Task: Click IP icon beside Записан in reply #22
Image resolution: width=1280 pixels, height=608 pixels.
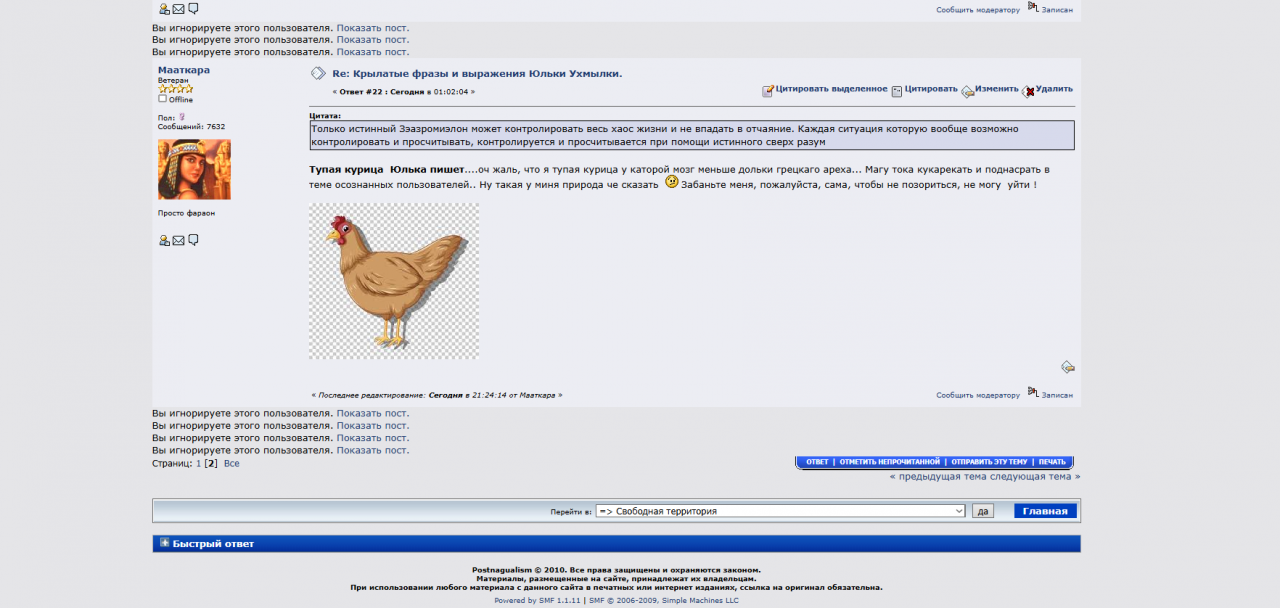Action: pyautogui.click(x=1033, y=393)
